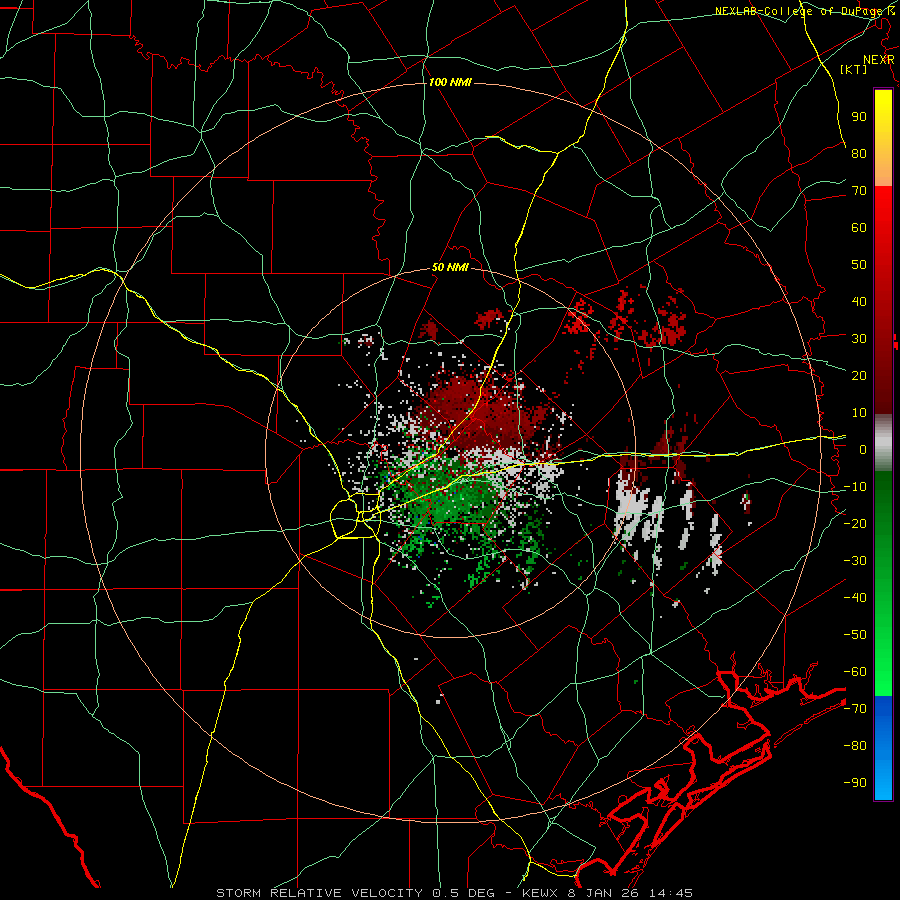Viewport: 900px width, 900px height.
Task: Select the -90 value on velocity scale
Action: pyautogui.click(x=855, y=783)
